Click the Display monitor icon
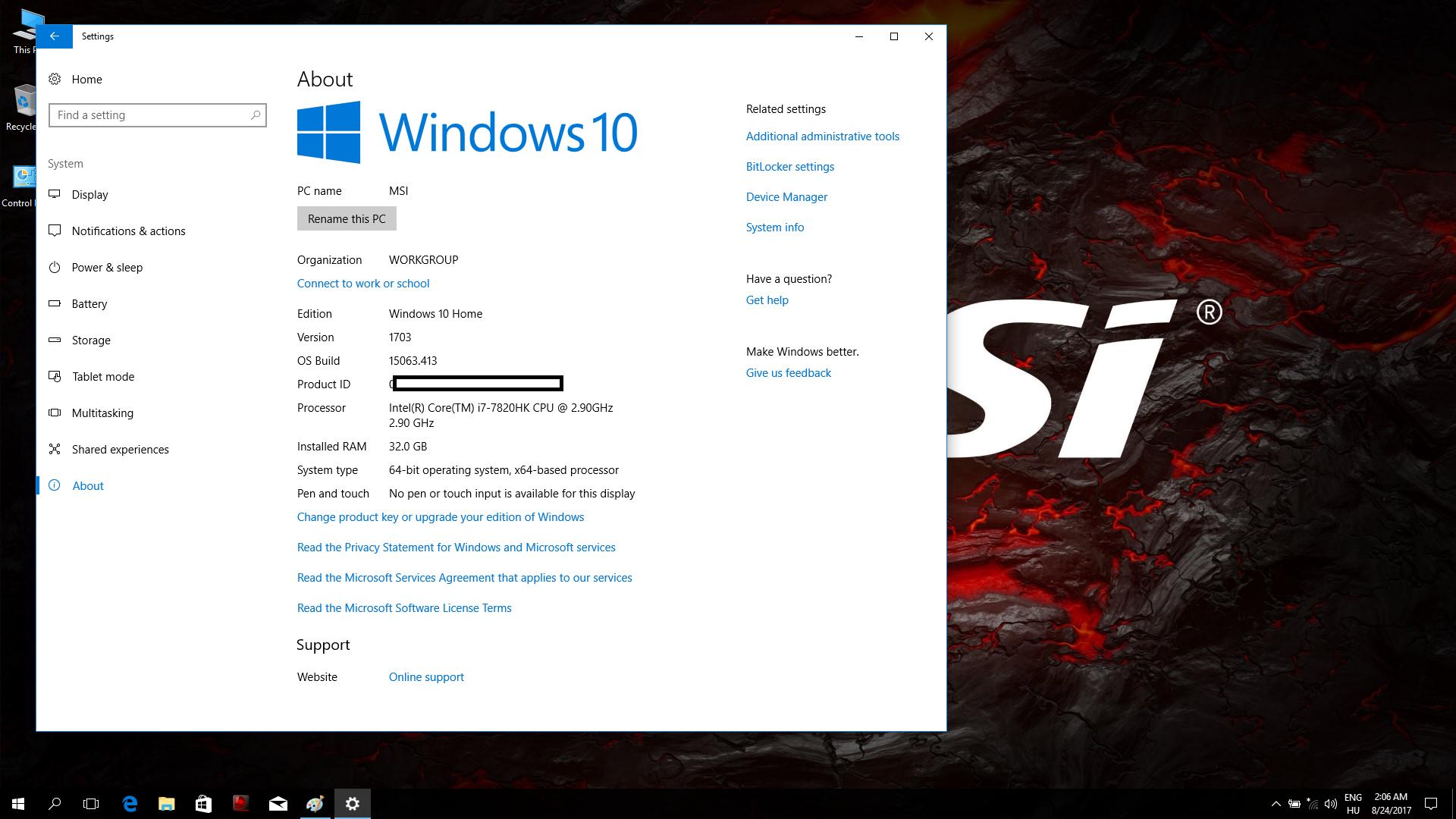 click(x=55, y=194)
